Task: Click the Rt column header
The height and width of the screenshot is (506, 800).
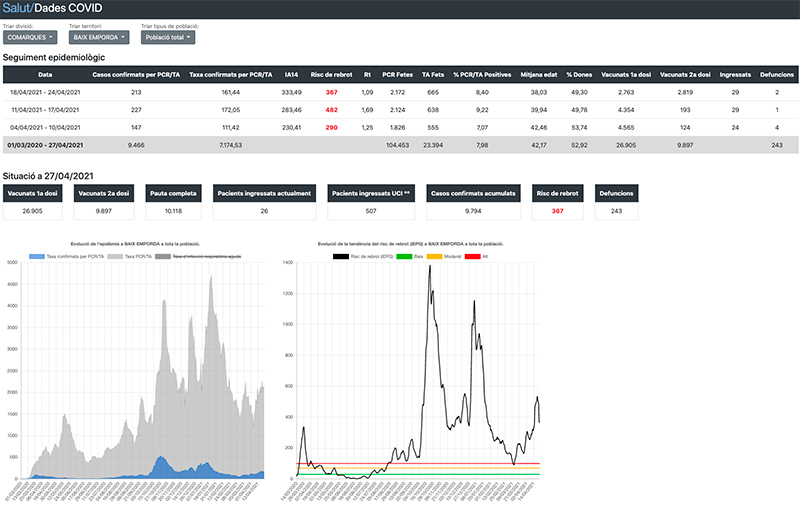Action: pos(367,74)
